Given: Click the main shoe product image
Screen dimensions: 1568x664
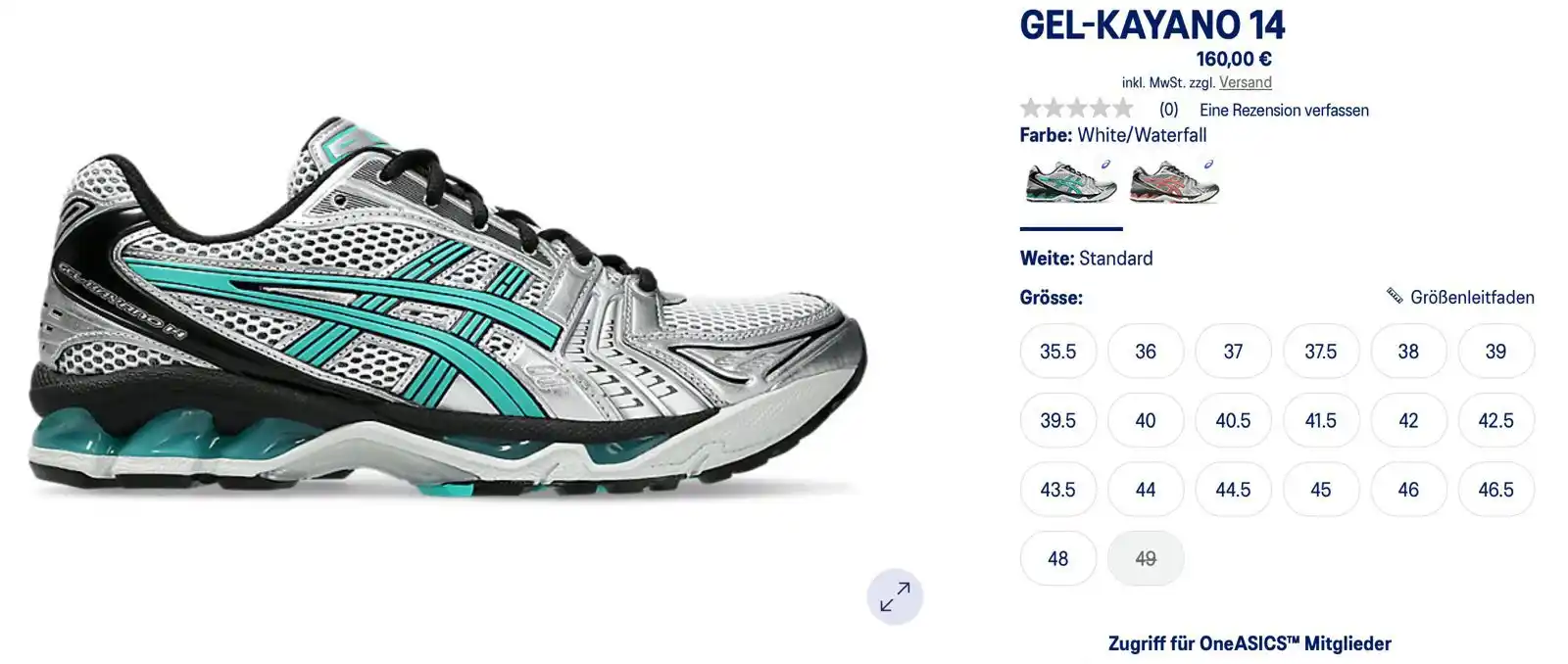Looking at the screenshot, I should click(447, 308).
